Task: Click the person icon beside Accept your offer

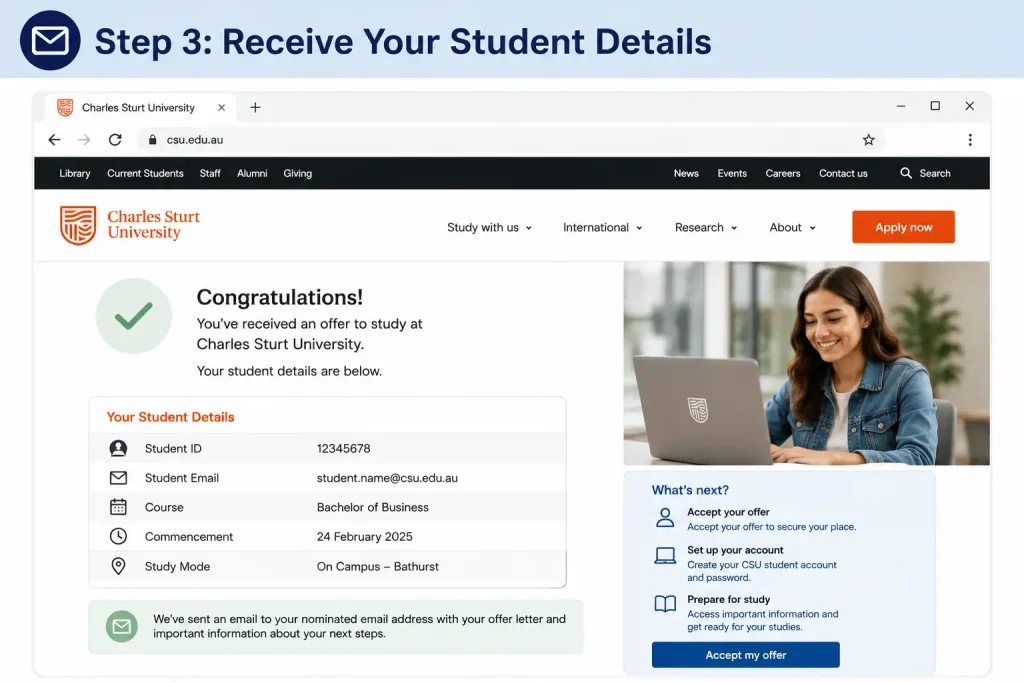Action: pyautogui.click(x=665, y=518)
